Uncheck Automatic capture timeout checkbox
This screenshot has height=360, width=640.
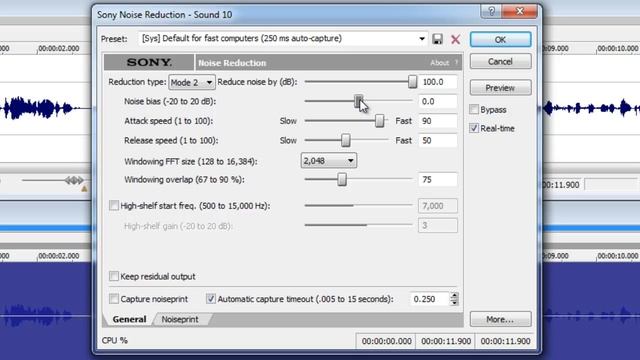click(211, 299)
